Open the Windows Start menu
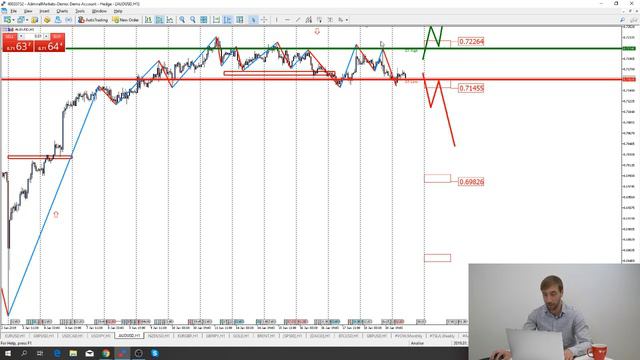Image resolution: width=640 pixels, height=360 pixels. tap(8, 353)
